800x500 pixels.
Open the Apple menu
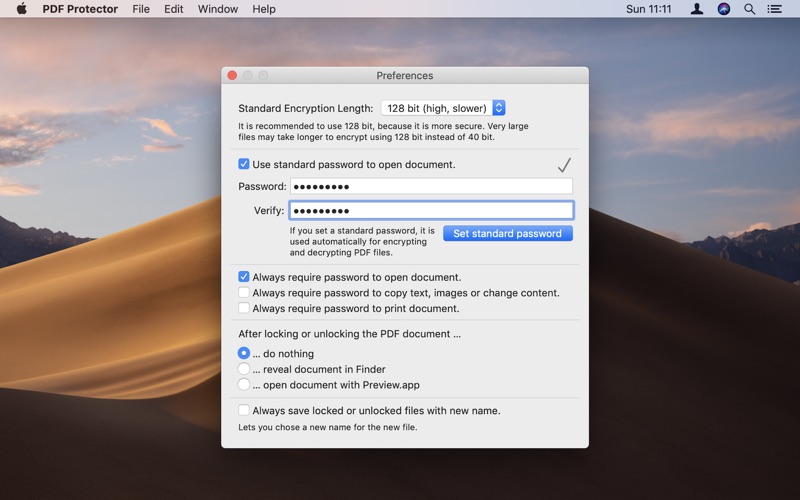(21, 9)
